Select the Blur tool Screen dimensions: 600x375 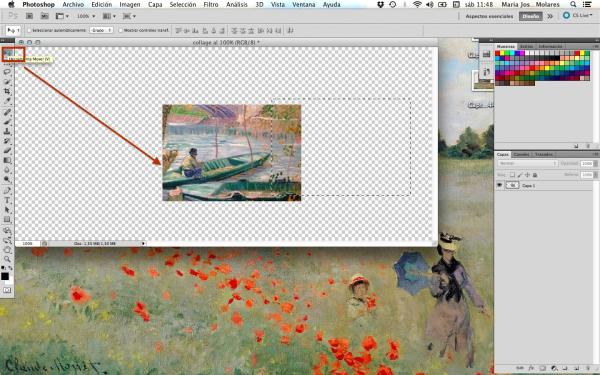pos(7,170)
